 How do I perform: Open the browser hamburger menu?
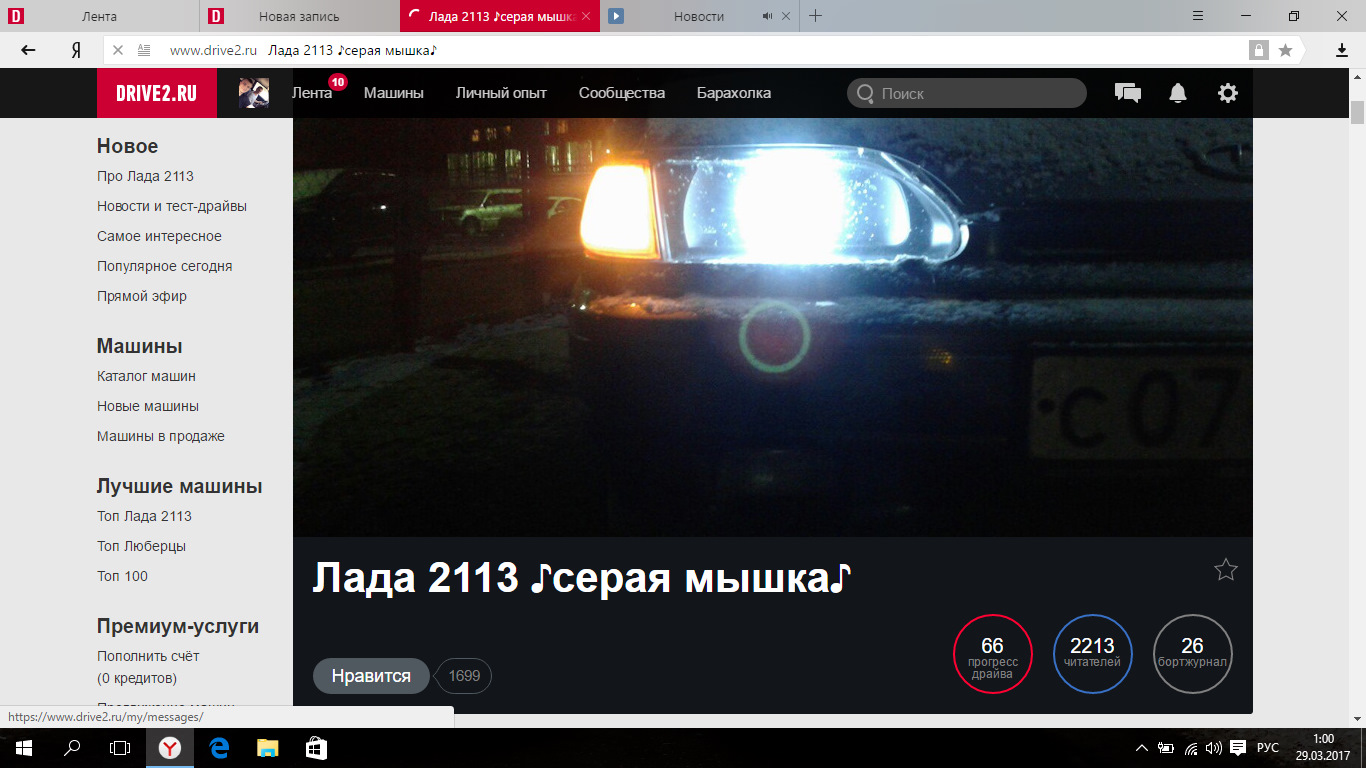tap(1197, 16)
